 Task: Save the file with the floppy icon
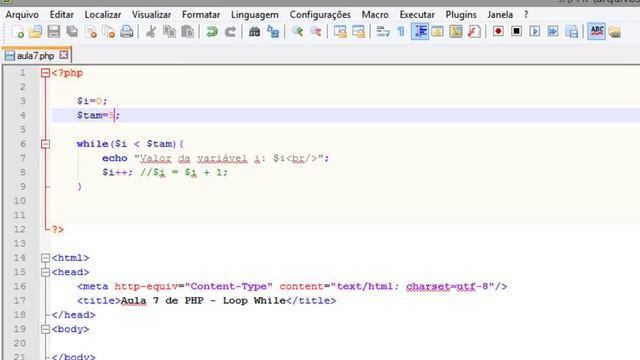click(53, 32)
